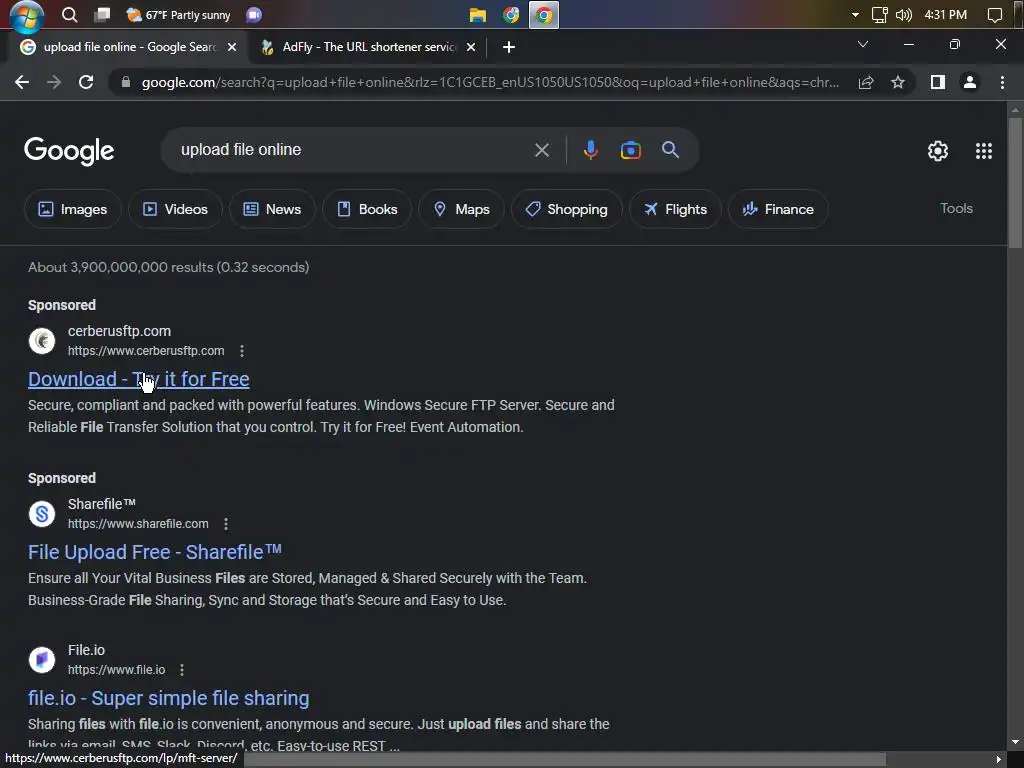
Task: Click the Windows Start orb
Action: [x=27, y=15]
